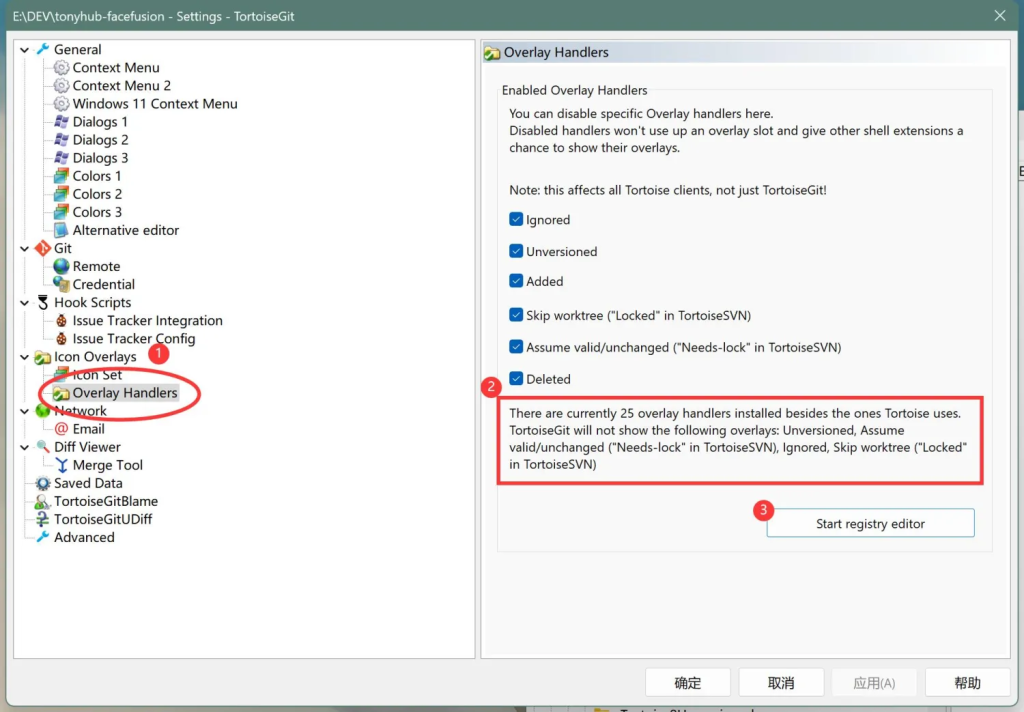Viewport: 1024px width, 712px height.
Task: Click the Issue Tracker Integration bug icon
Action: point(61,320)
